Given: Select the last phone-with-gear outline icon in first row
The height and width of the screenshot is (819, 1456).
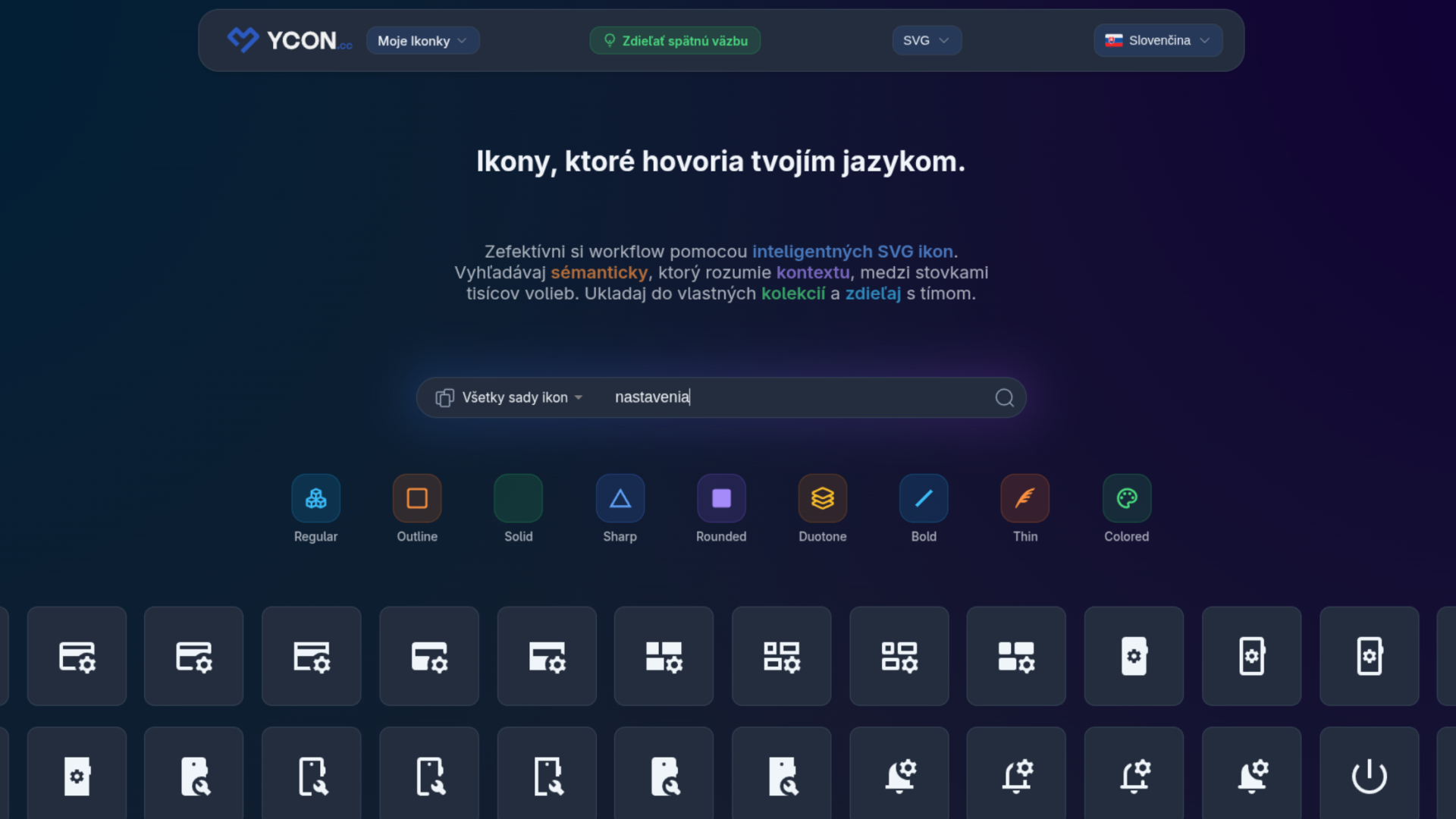Looking at the screenshot, I should click(x=1369, y=656).
